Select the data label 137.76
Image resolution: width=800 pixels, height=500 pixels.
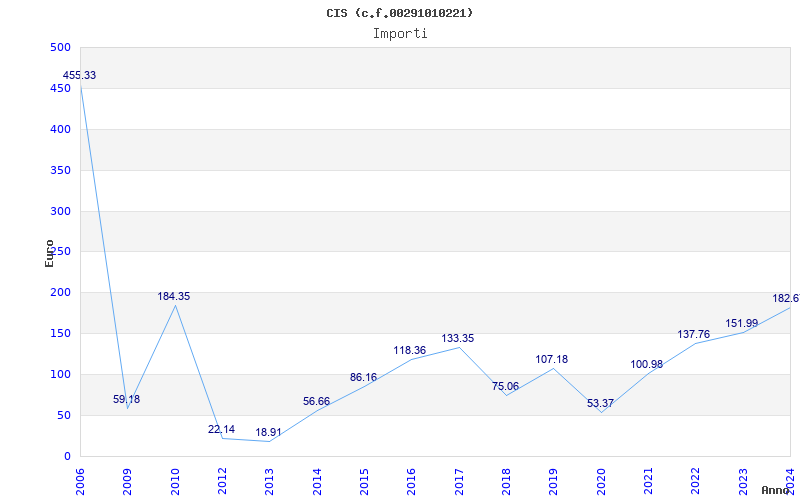coord(693,335)
